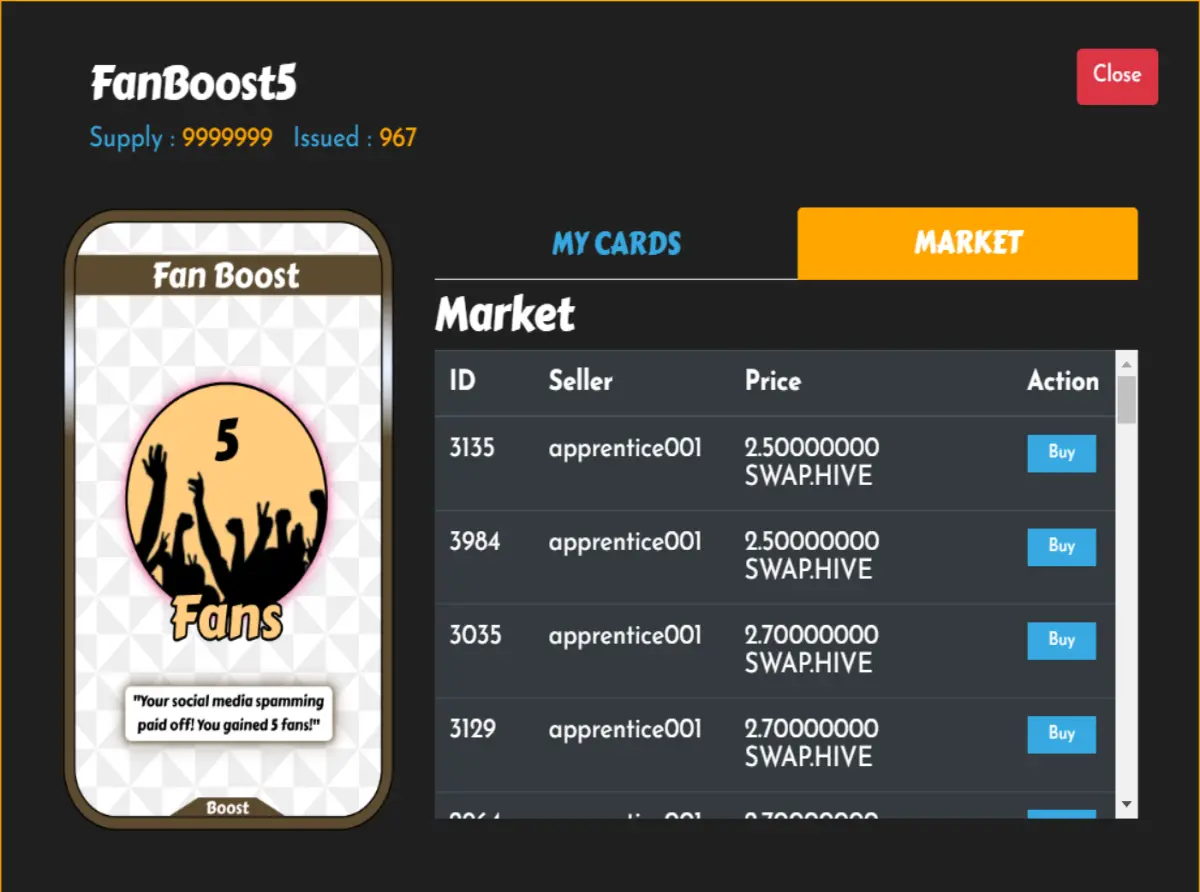Click ID cell 3035
Screen dimensions: 1200x892
[x=475, y=636]
